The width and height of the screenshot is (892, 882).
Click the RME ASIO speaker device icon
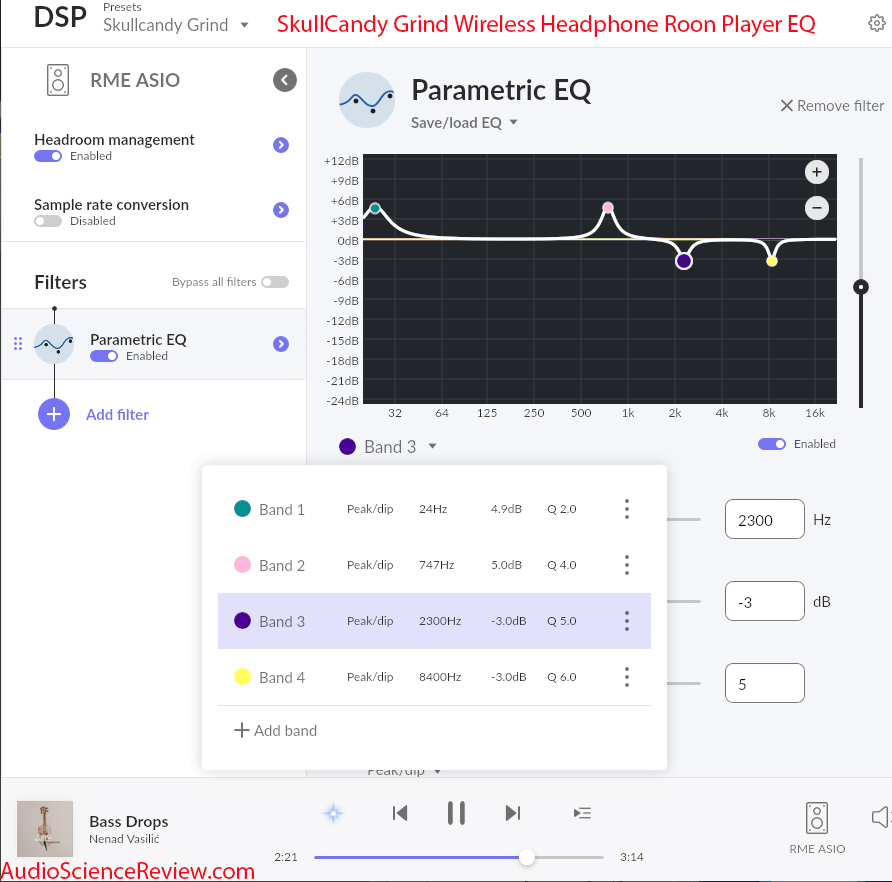(57, 80)
